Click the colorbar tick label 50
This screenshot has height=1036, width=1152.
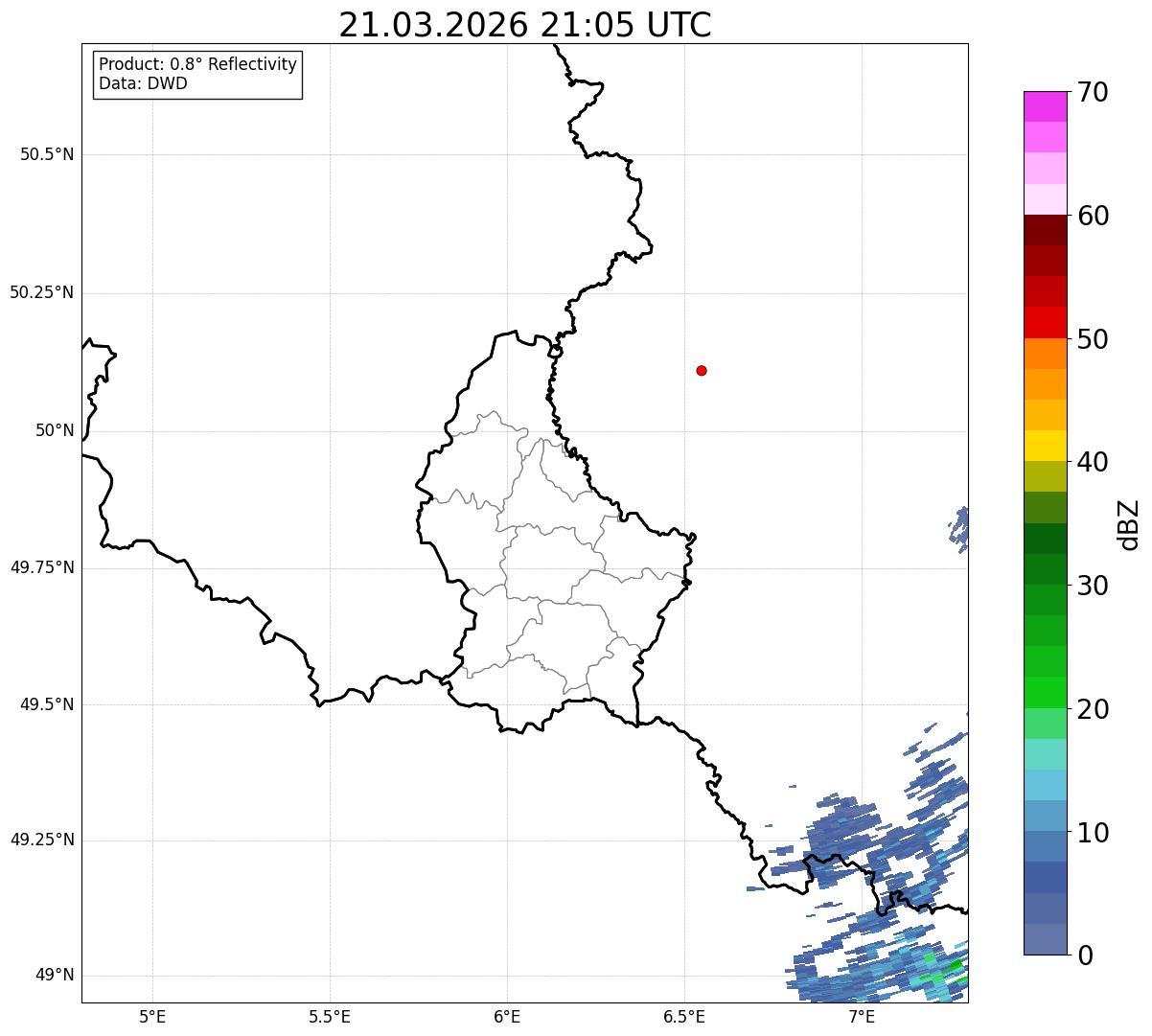point(1093,339)
